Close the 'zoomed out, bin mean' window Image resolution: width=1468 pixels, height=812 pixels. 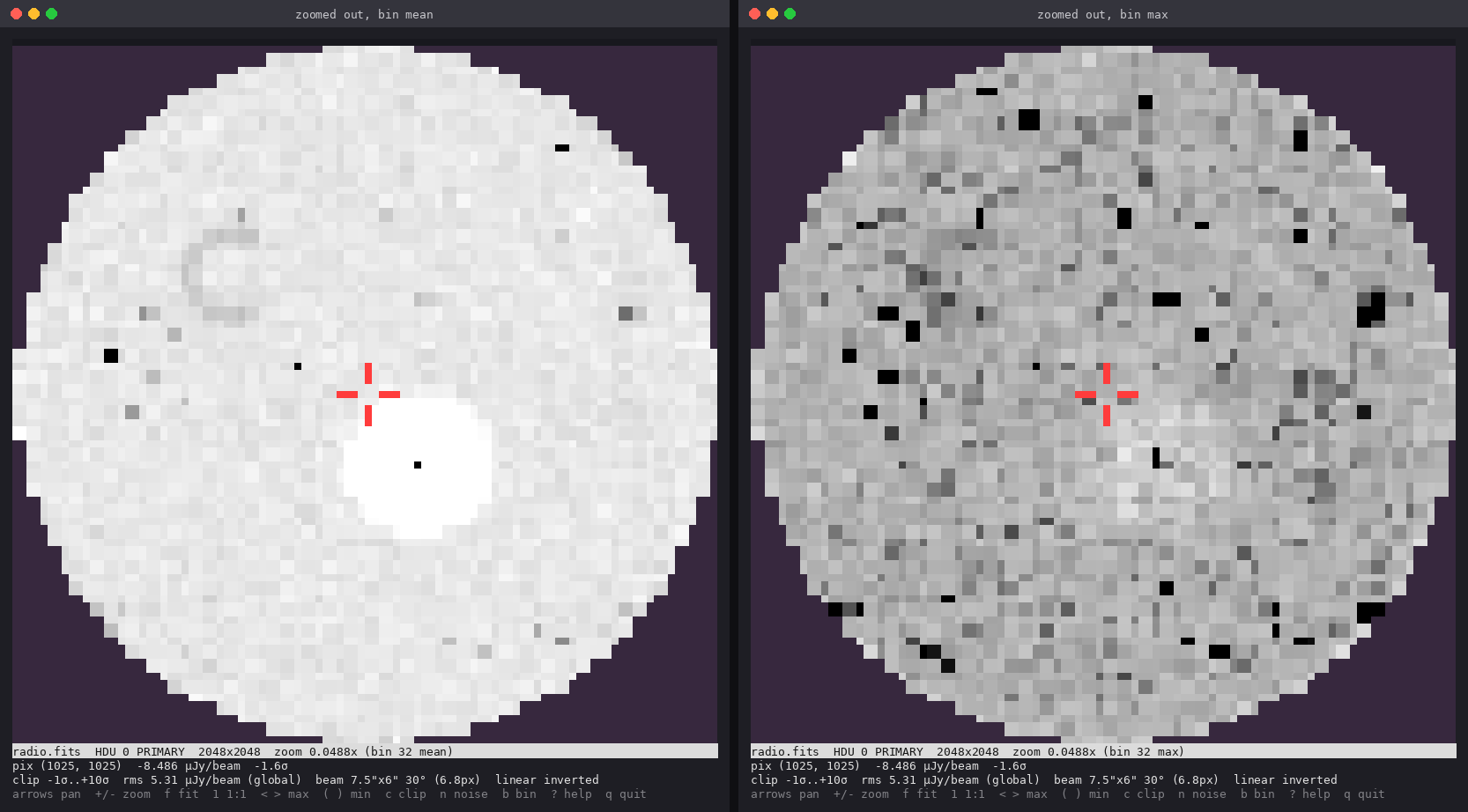tap(16, 14)
